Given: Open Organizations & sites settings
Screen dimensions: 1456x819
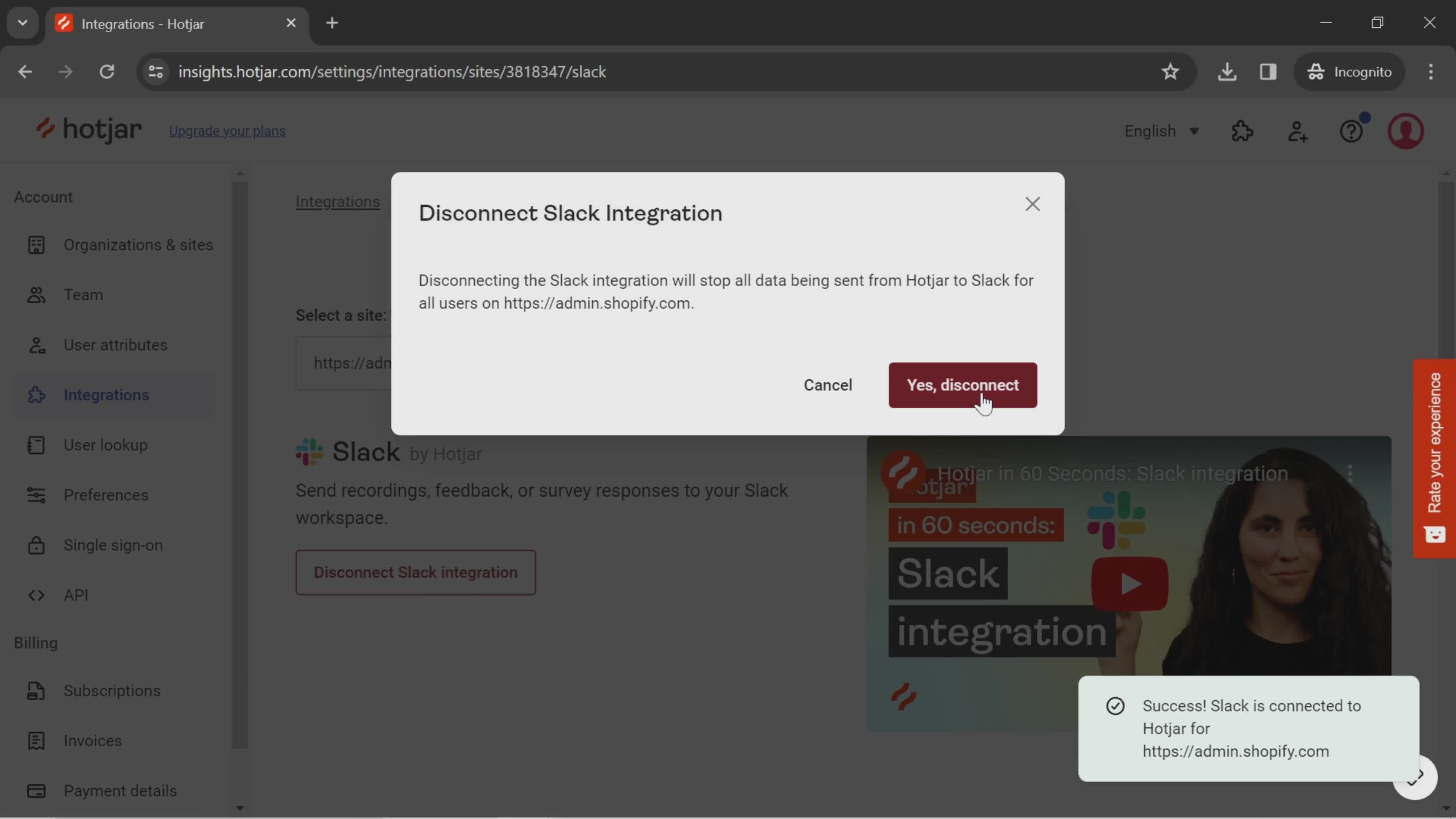Looking at the screenshot, I should tap(138, 244).
